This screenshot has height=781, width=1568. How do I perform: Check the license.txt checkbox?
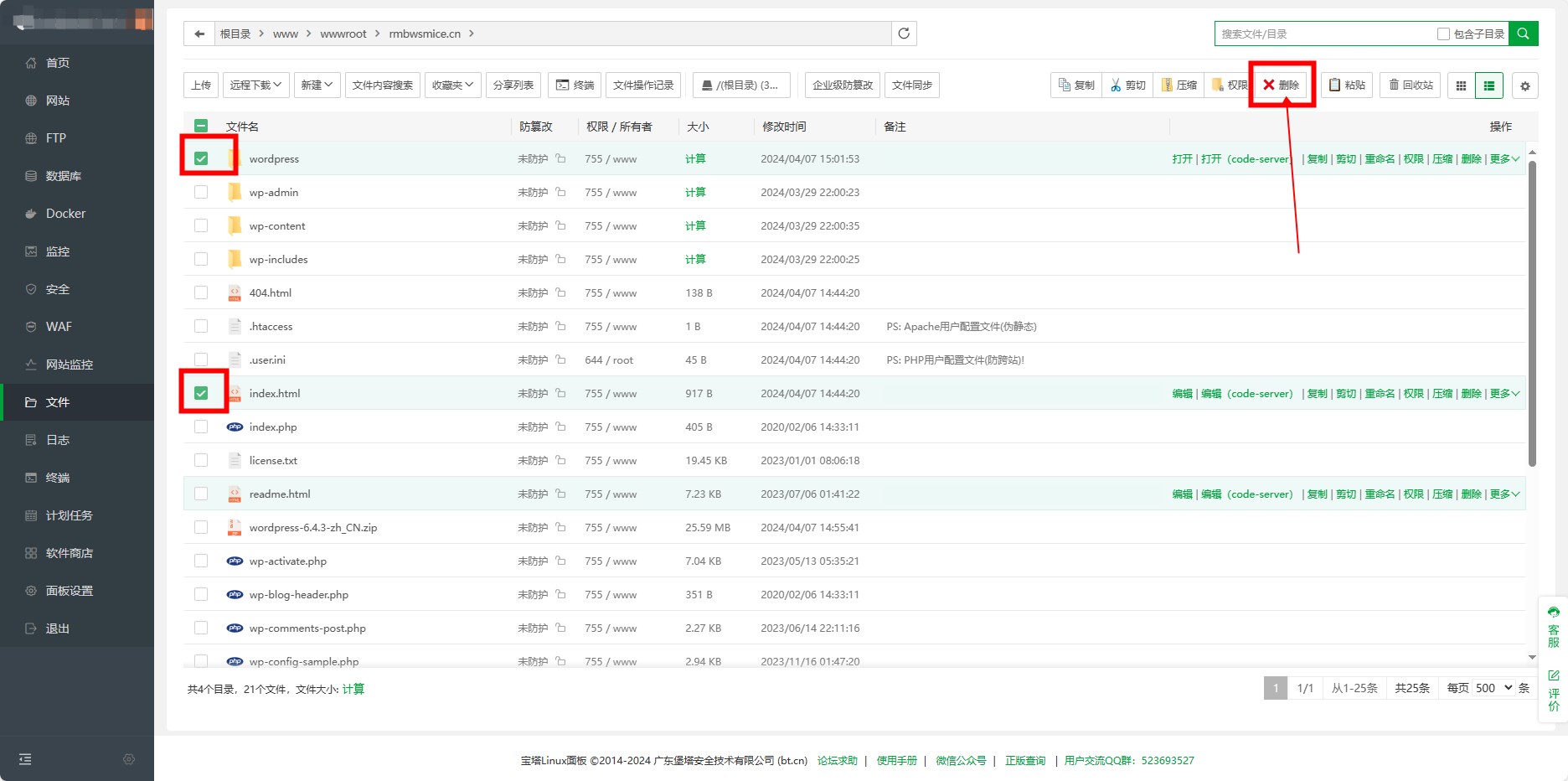click(x=201, y=460)
